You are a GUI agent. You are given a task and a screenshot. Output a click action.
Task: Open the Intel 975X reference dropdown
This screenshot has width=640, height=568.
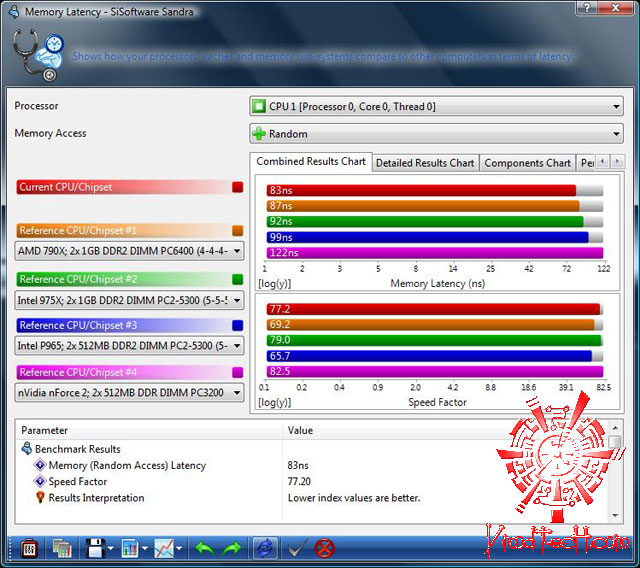click(x=129, y=300)
